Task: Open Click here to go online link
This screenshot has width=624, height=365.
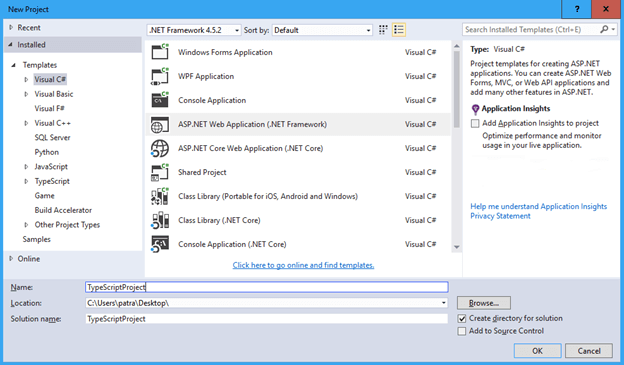Action: point(303,265)
